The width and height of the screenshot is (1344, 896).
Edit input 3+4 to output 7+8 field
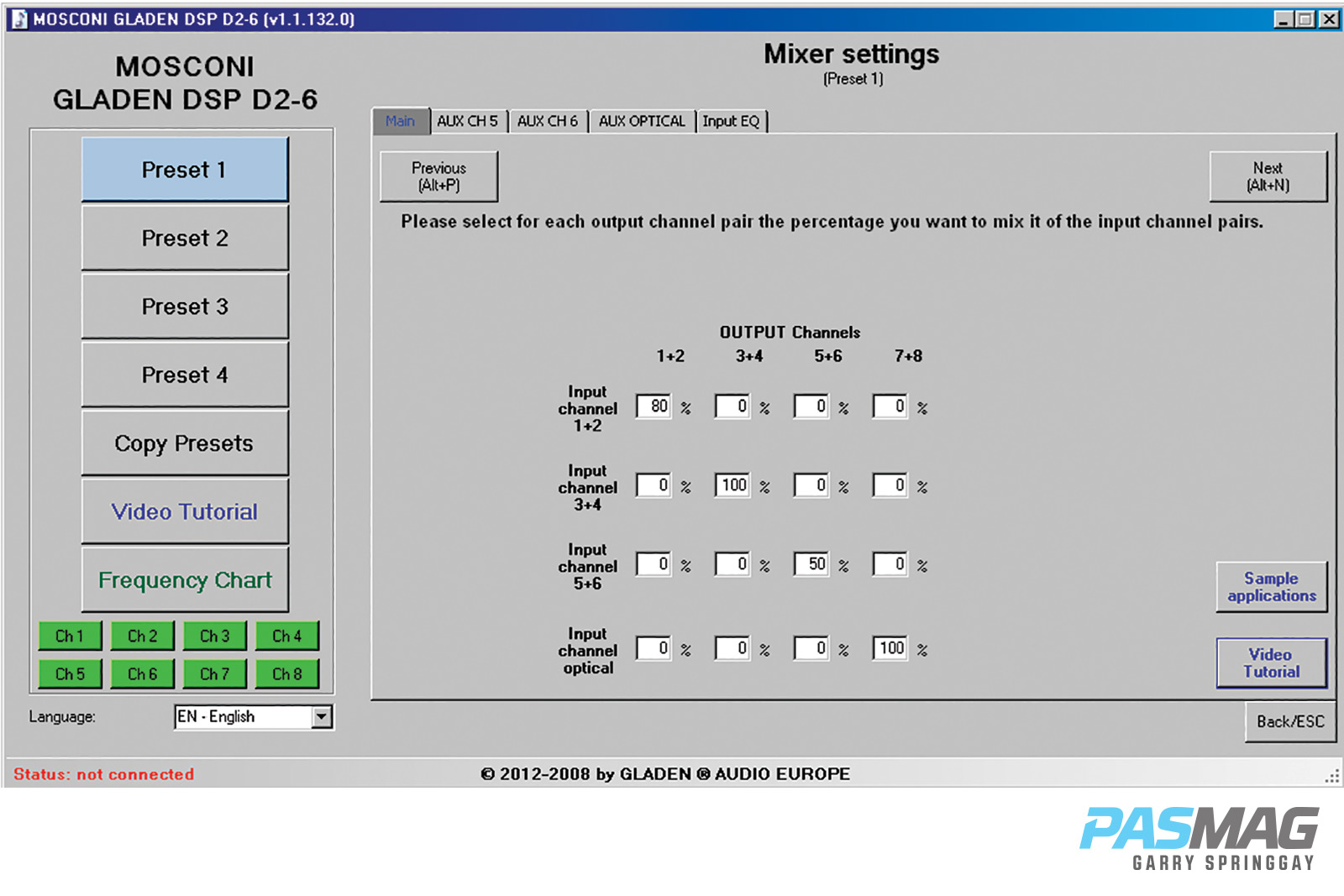tap(890, 485)
